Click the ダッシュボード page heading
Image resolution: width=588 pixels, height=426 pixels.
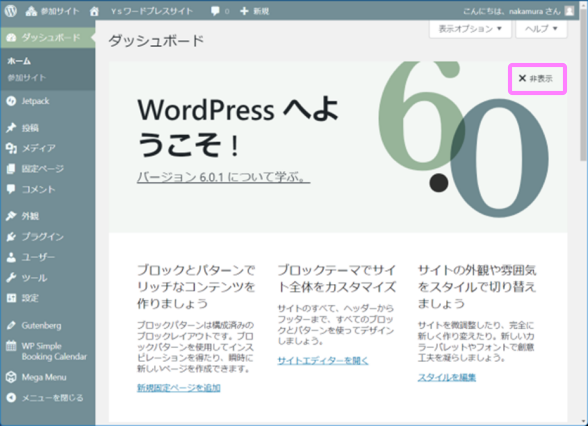156,40
